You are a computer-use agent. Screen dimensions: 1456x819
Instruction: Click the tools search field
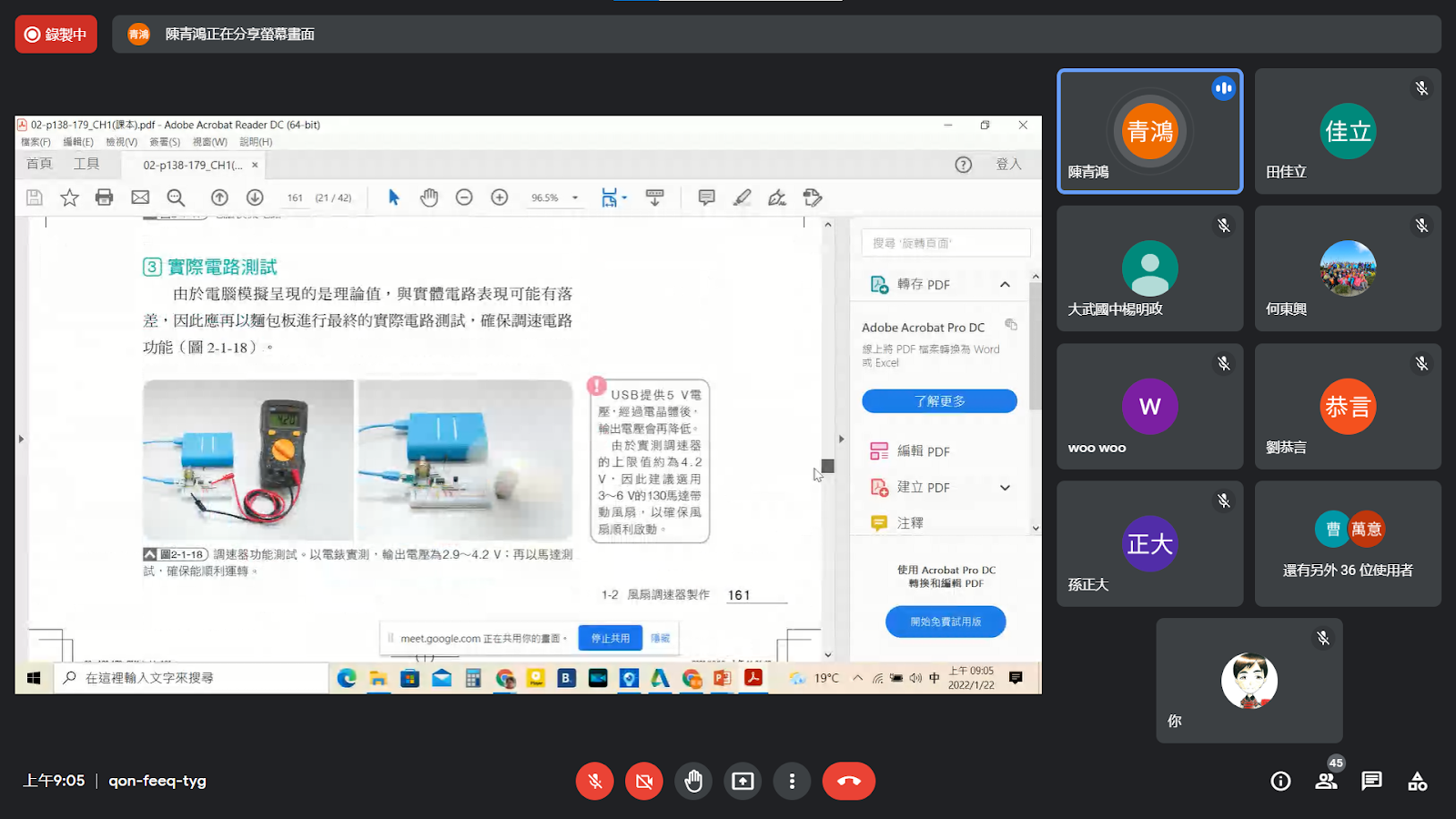(x=945, y=243)
